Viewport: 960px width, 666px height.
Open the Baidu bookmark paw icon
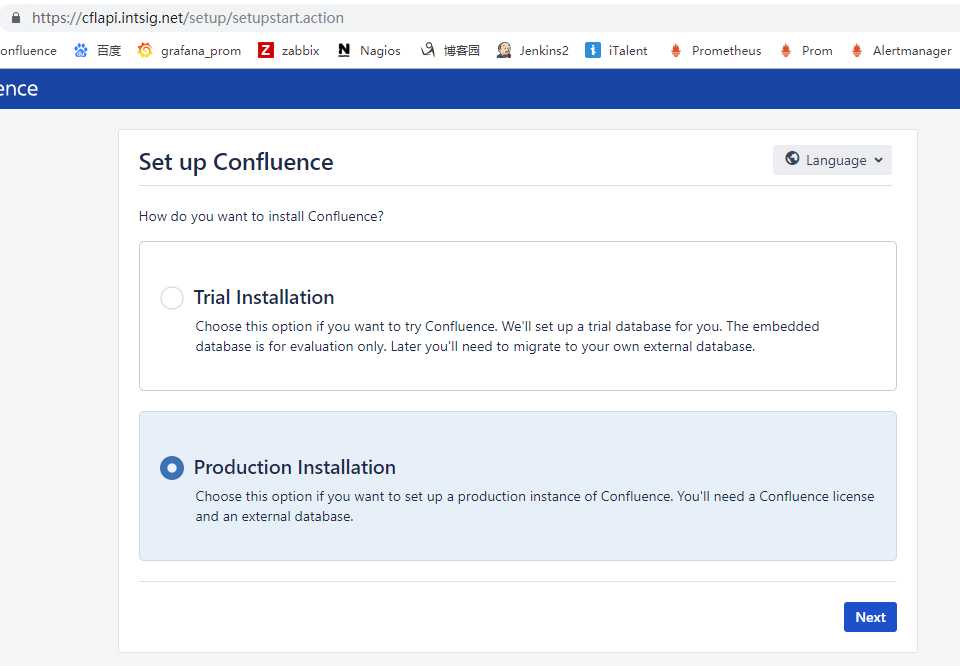(x=80, y=51)
